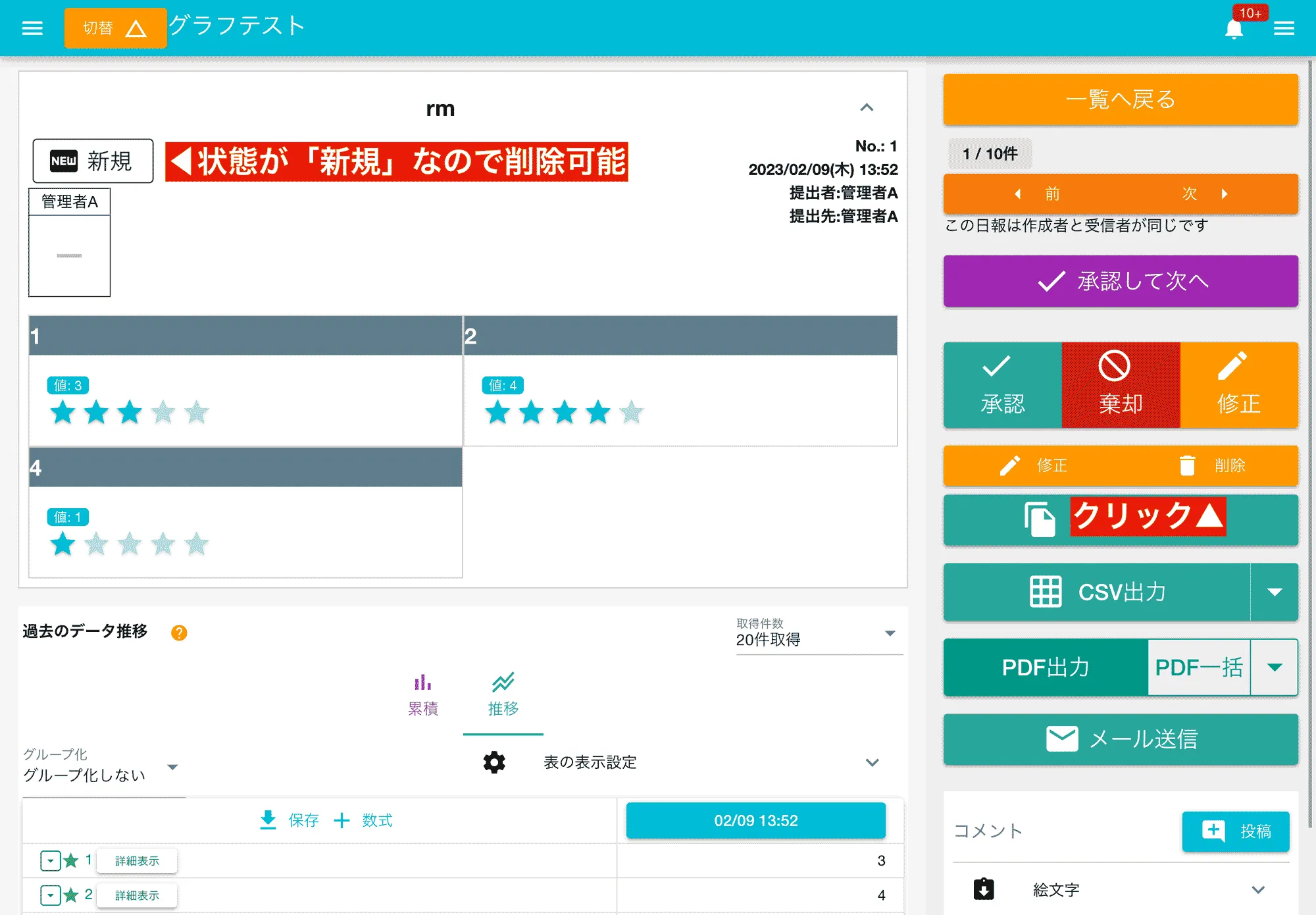Click the 承認して次へ button

pyautogui.click(x=1120, y=281)
